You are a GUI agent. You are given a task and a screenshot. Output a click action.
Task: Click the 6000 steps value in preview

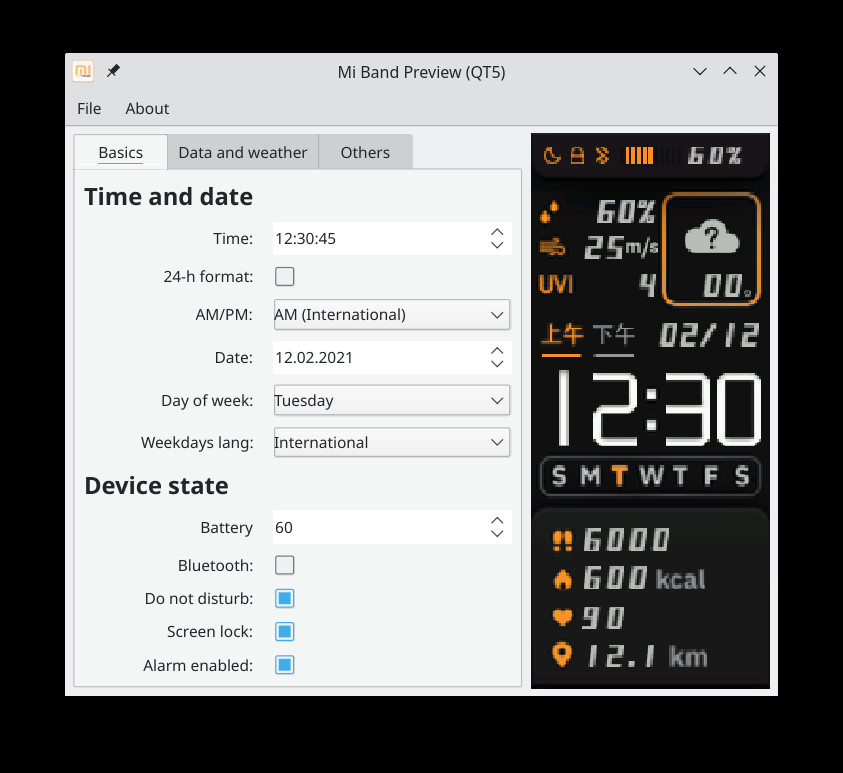[626, 540]
